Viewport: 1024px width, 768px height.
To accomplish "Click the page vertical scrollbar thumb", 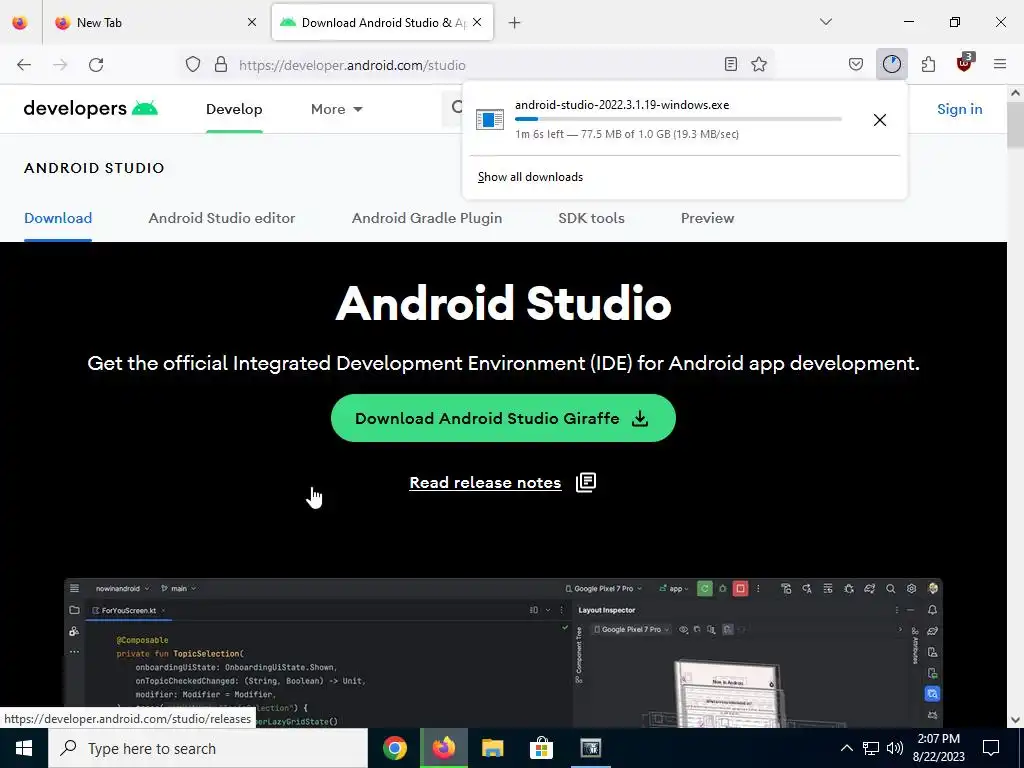I will pos(1015,125).
